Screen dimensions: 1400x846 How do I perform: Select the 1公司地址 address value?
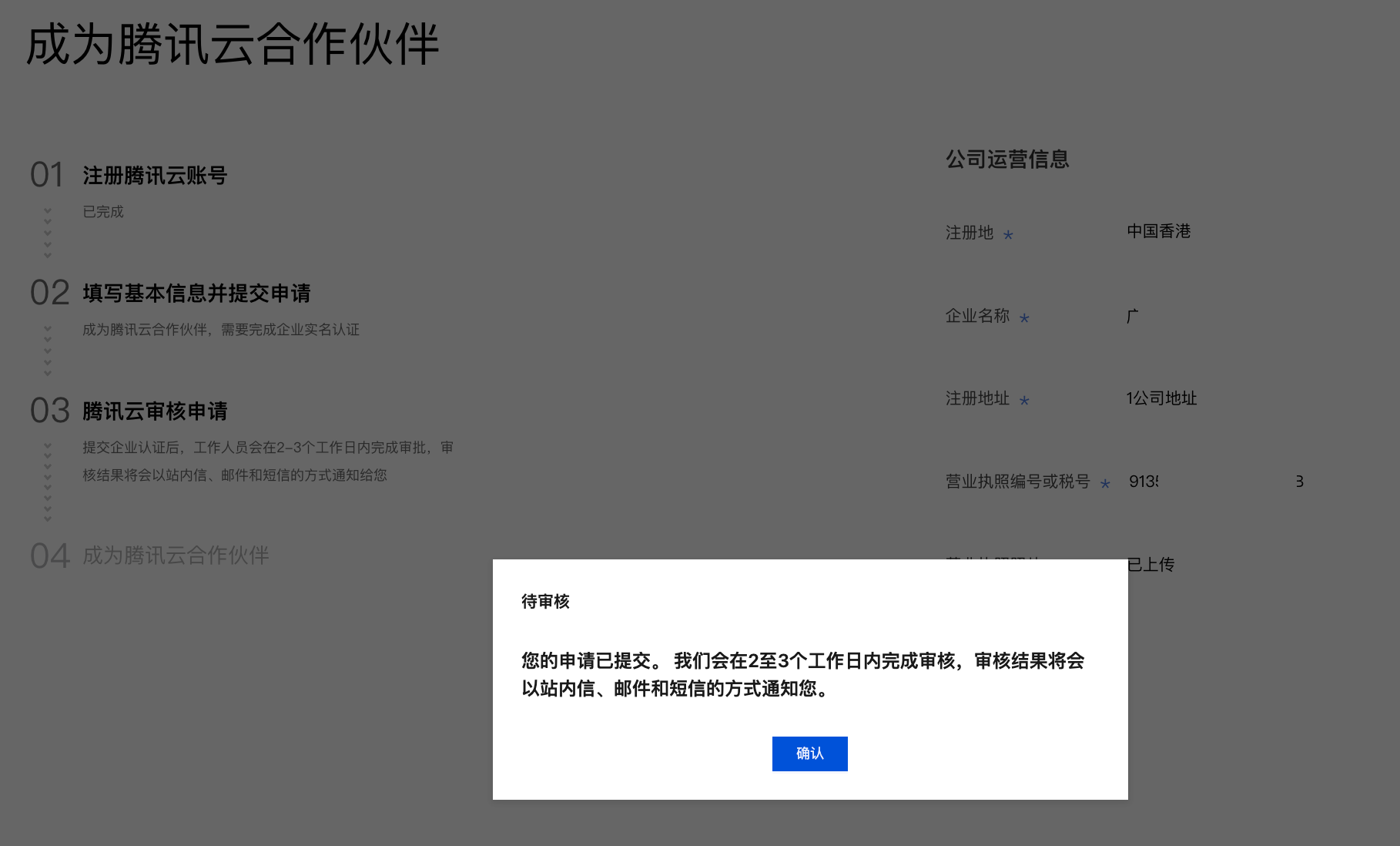point(1161,398)
